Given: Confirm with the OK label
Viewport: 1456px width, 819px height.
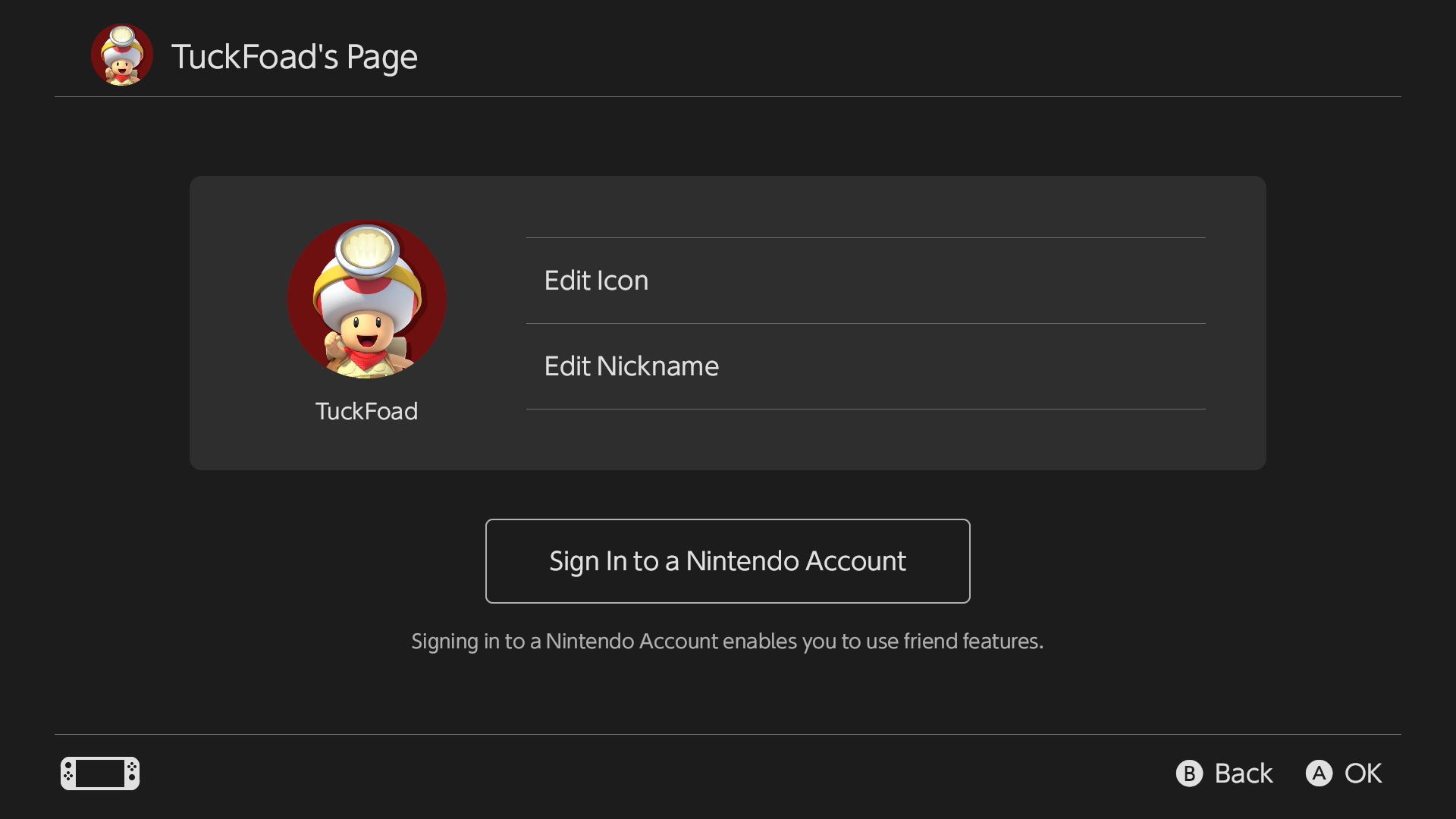Looking at the screenshot, I should point(1362,773).
